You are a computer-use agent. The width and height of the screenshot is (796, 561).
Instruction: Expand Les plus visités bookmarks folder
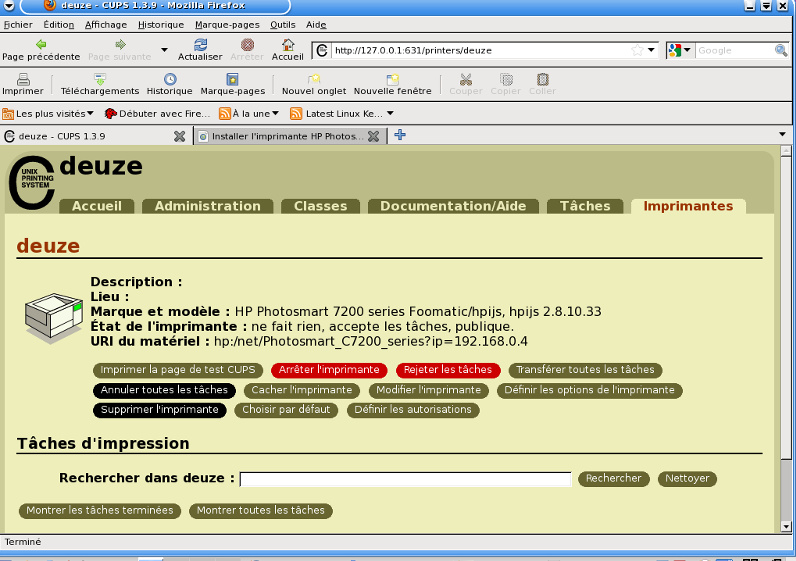[48, 114]
